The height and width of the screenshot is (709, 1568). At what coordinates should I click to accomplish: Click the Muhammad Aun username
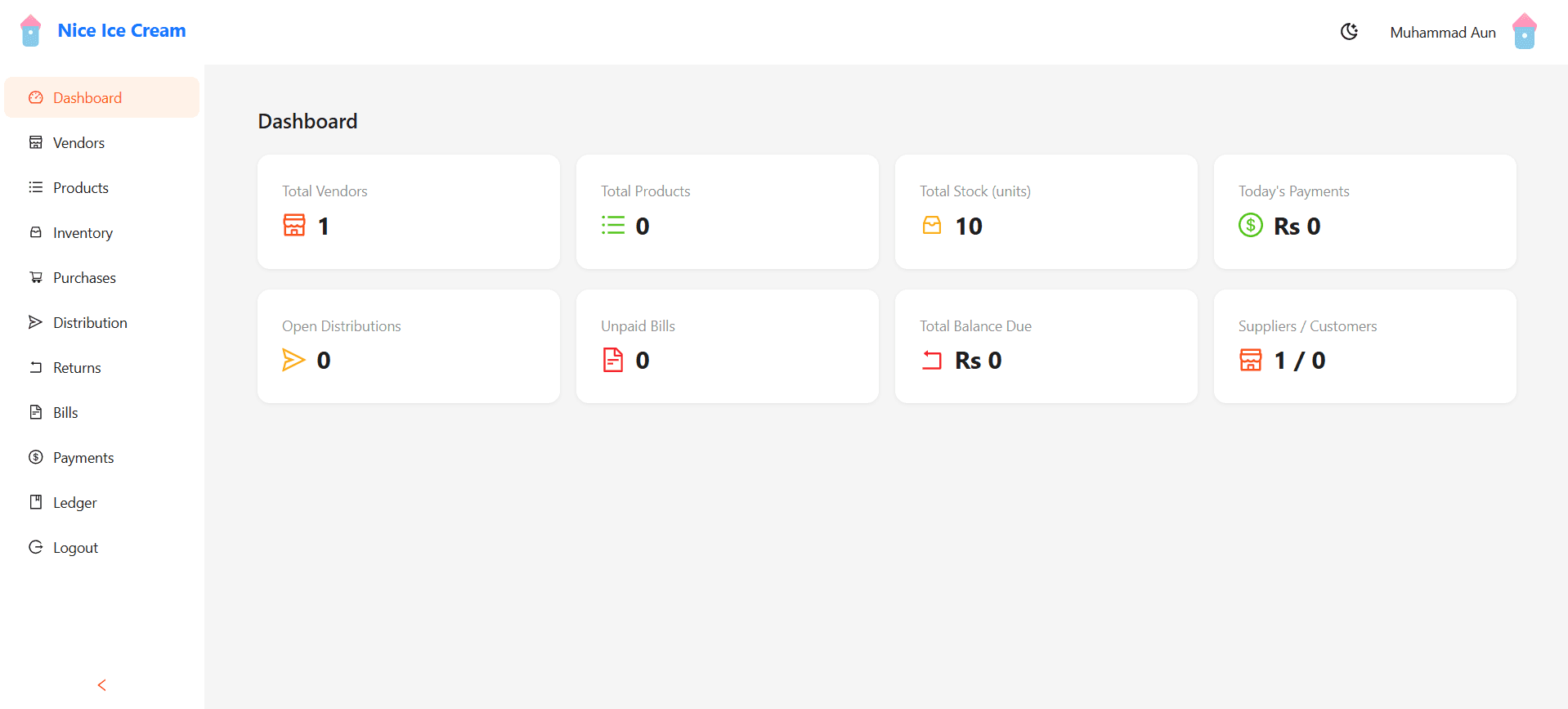pos(1443,33)
